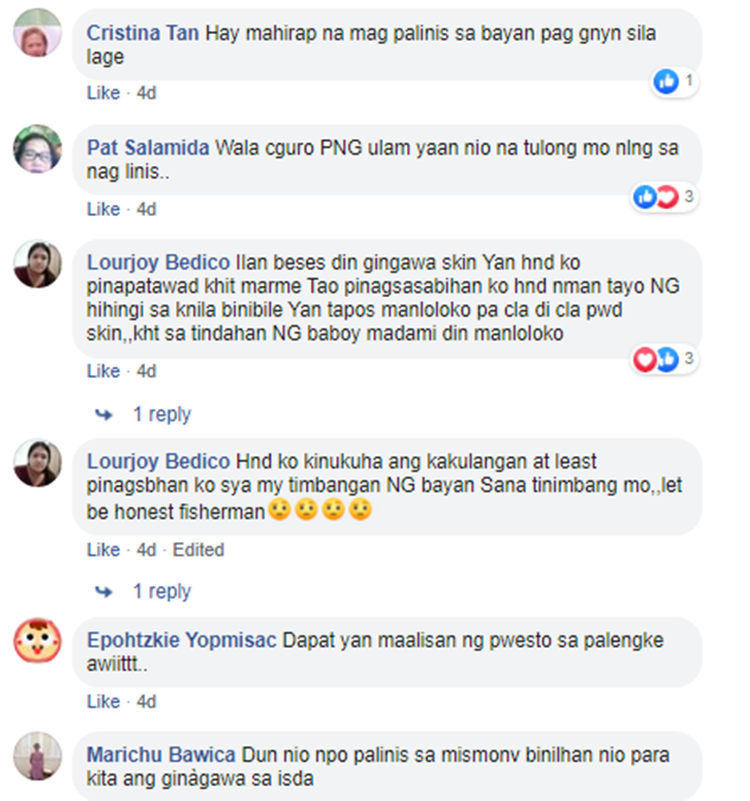Open the Edited history link on Lourjoy's comment
This screenshot has height=801, width=750.
point(198,550)
